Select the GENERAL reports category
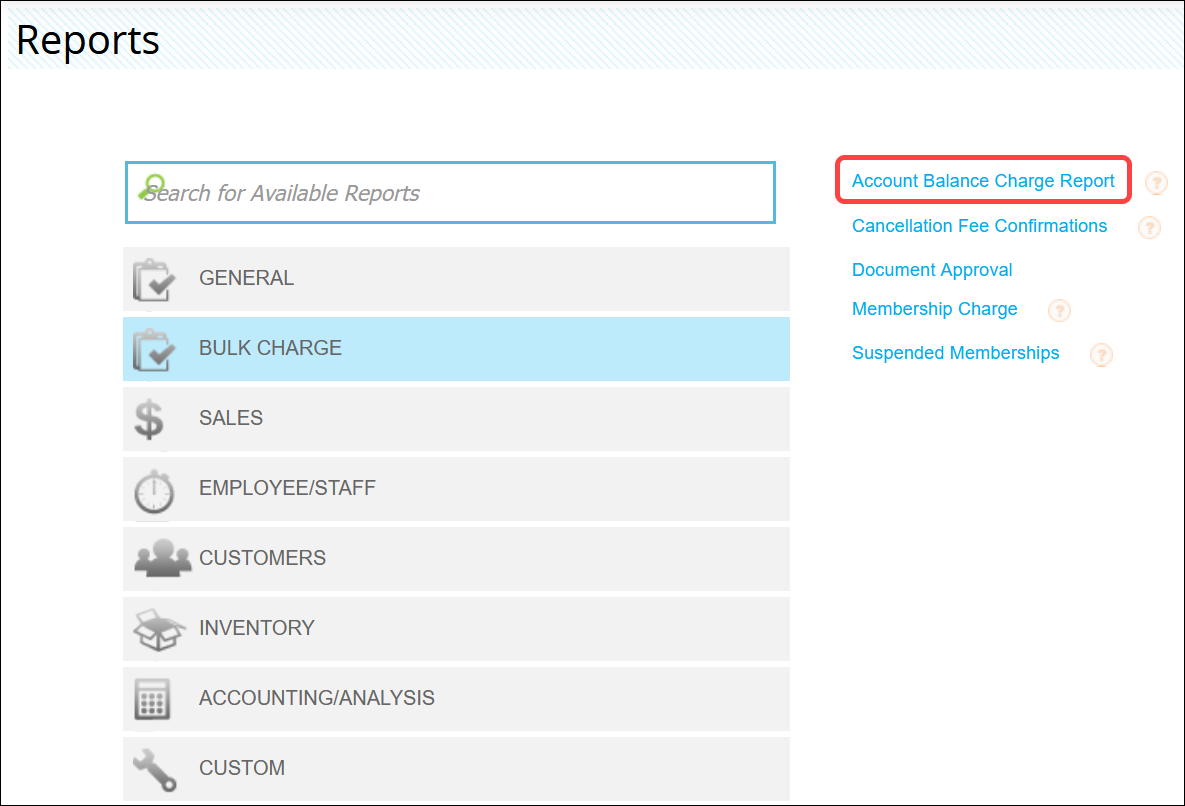This screenshot has height=806, width=1185. coord(456,279)
